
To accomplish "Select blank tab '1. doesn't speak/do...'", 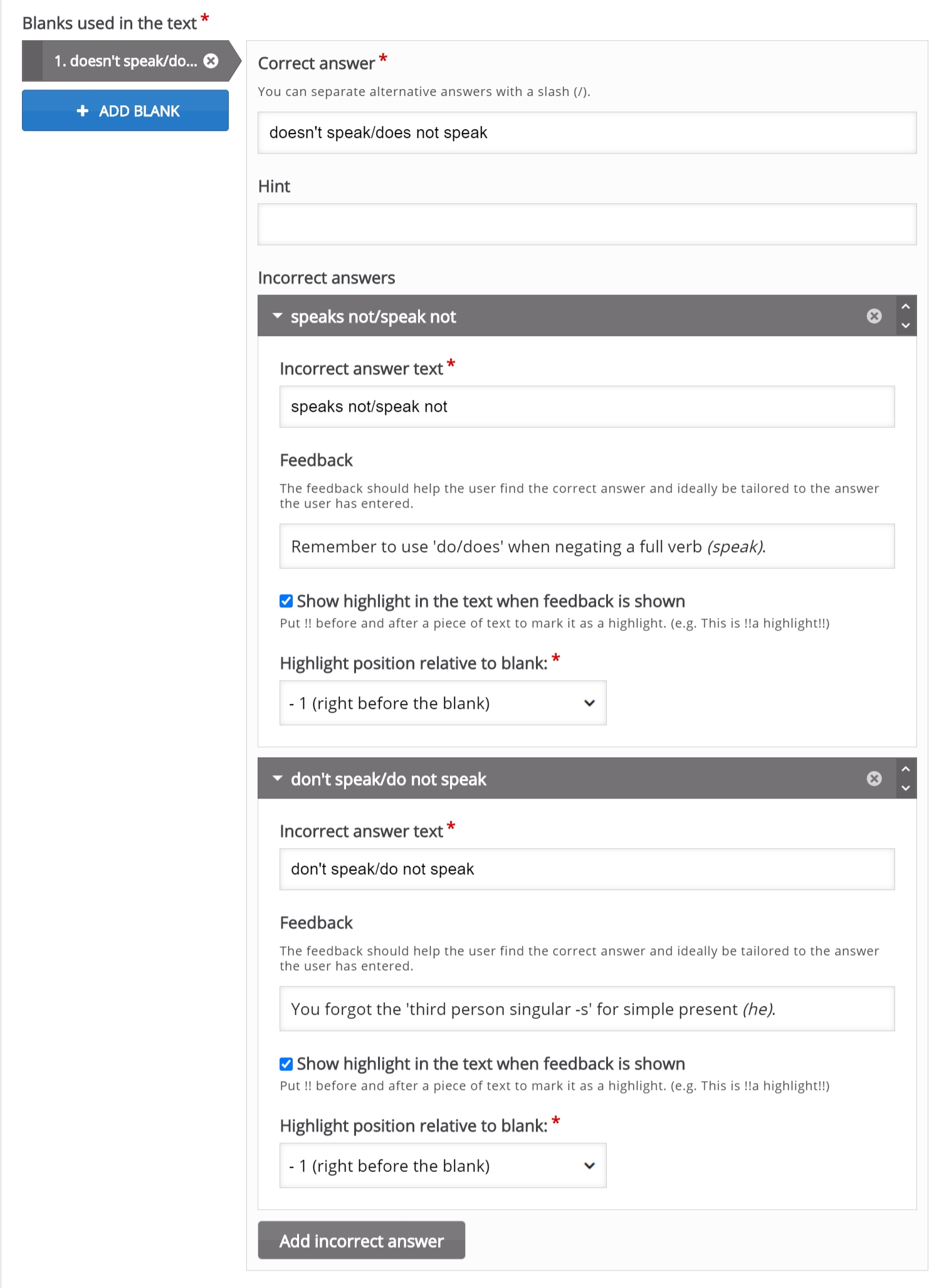I will (x=125, y=61).
